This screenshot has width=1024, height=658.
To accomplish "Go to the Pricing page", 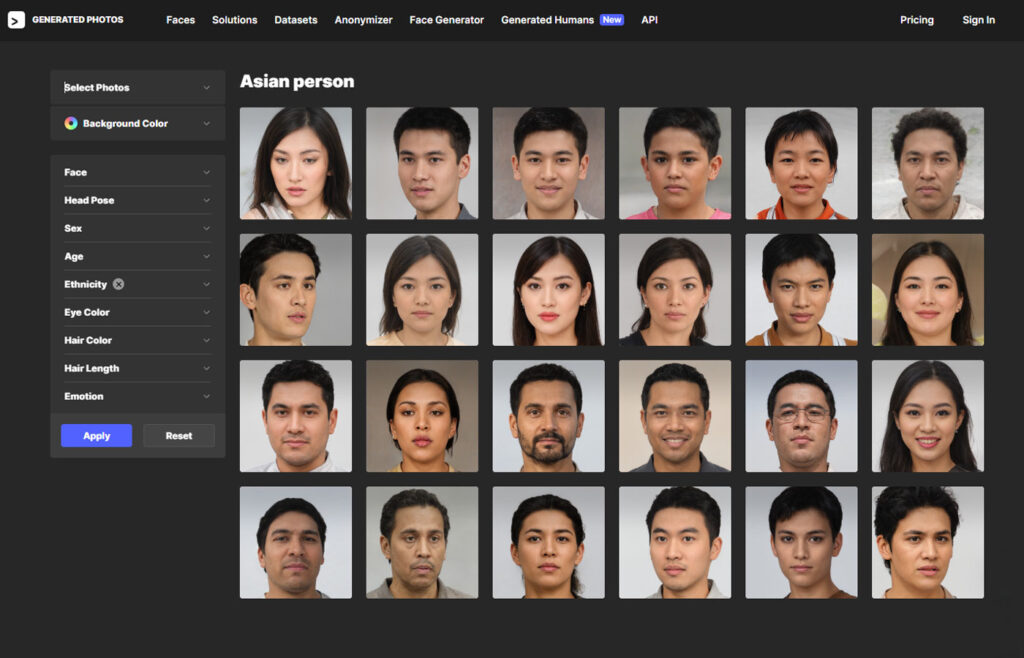I will tap(917, 20).
